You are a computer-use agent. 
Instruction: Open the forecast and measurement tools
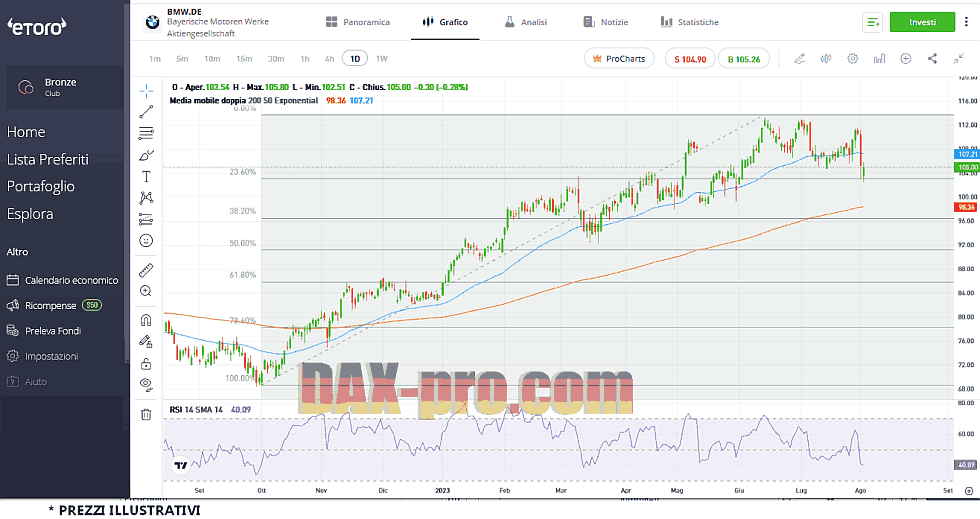146,219
